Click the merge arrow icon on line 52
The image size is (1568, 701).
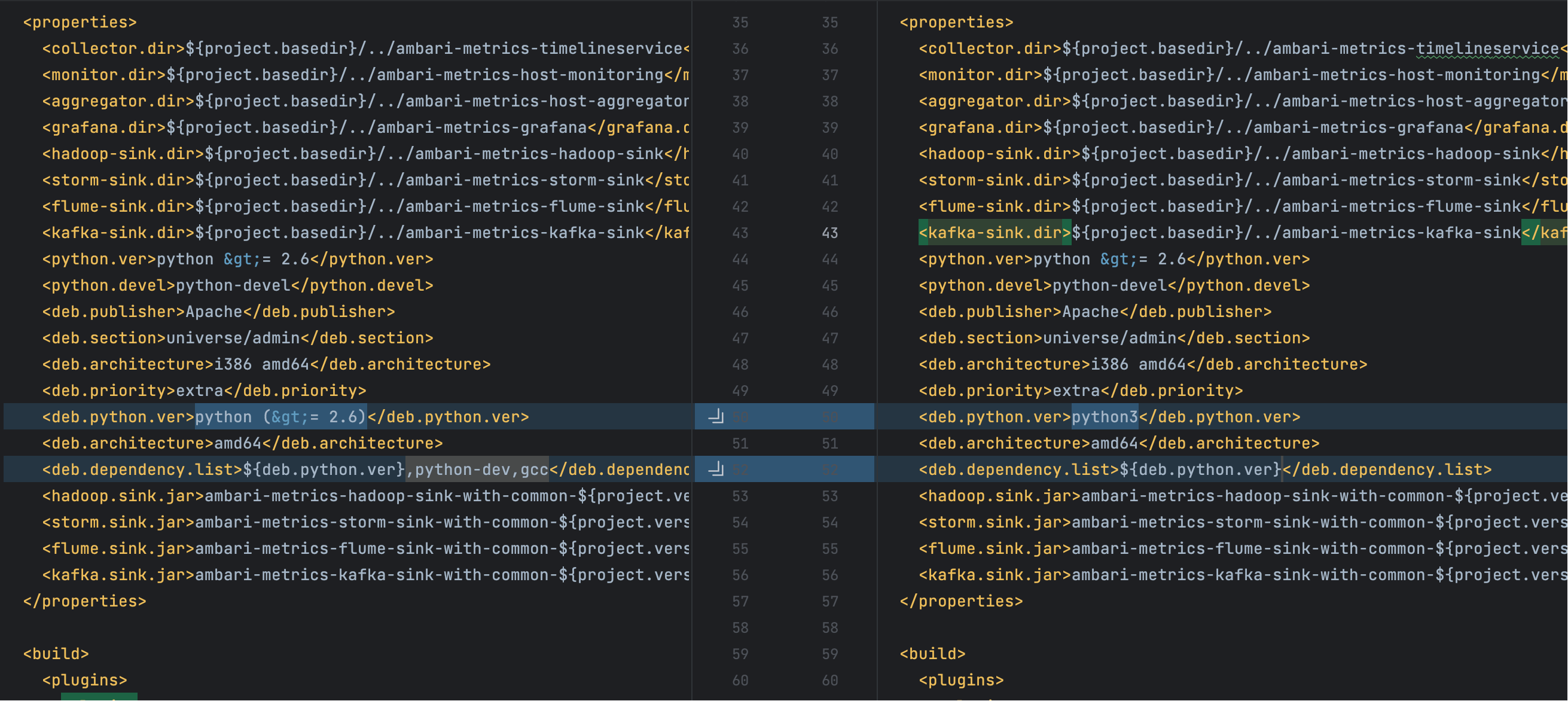[716, 470]
